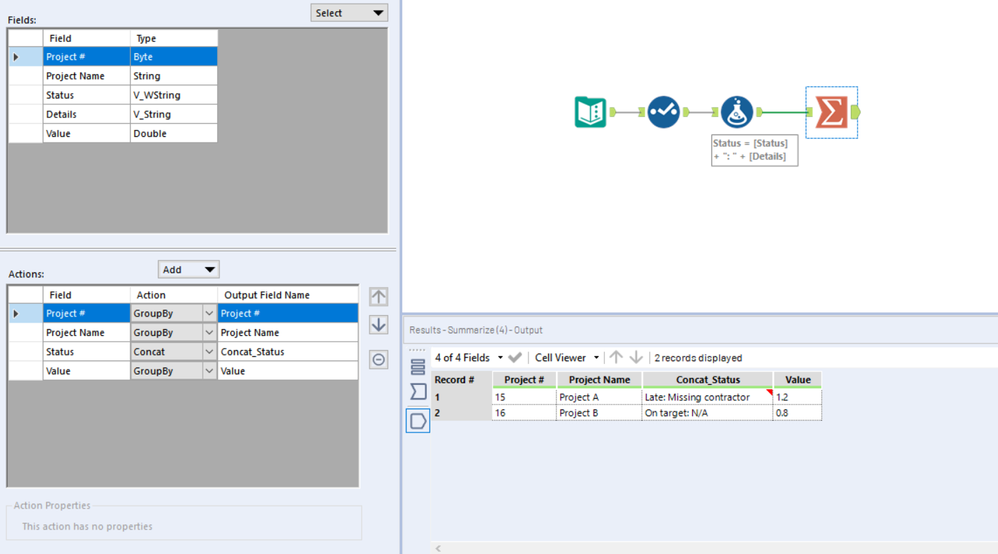The width and height of the screenshot is (998, 554).
Task: Click the results scrollbar left arrow
Action: (438, 548)
